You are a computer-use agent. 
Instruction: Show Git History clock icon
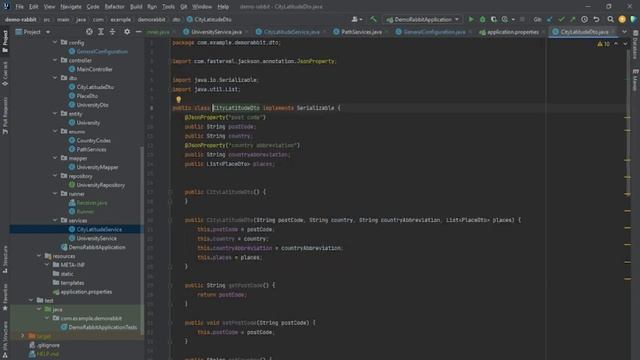pos(584,19)
